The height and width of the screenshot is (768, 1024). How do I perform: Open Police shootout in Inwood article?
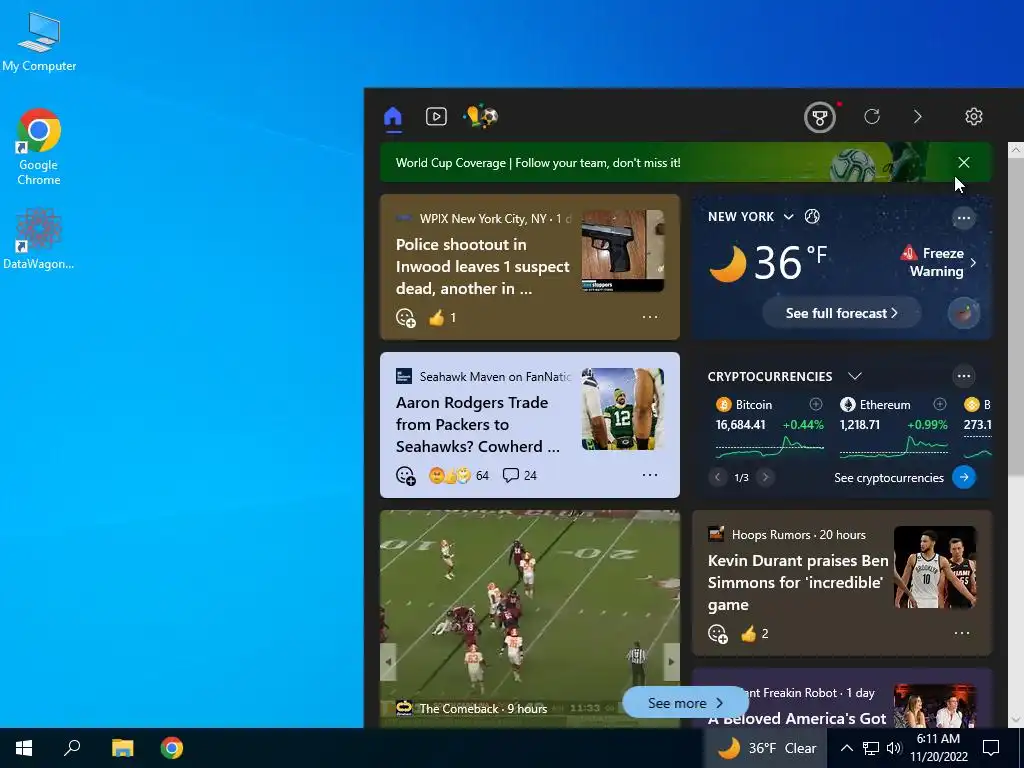point(482,266)
